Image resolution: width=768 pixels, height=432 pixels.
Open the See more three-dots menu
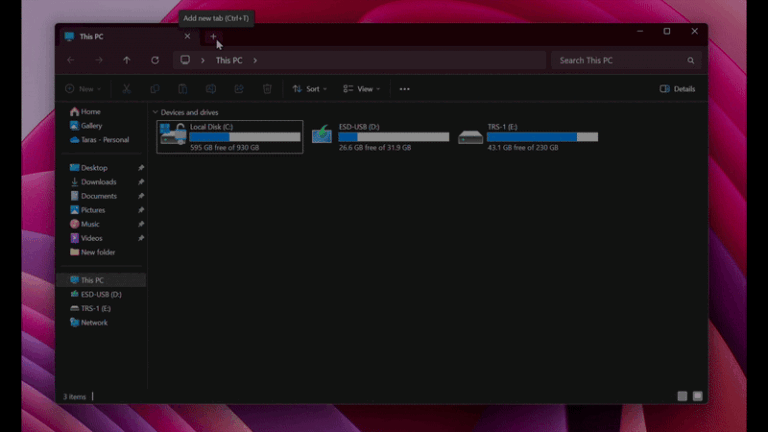click(404, 89)
